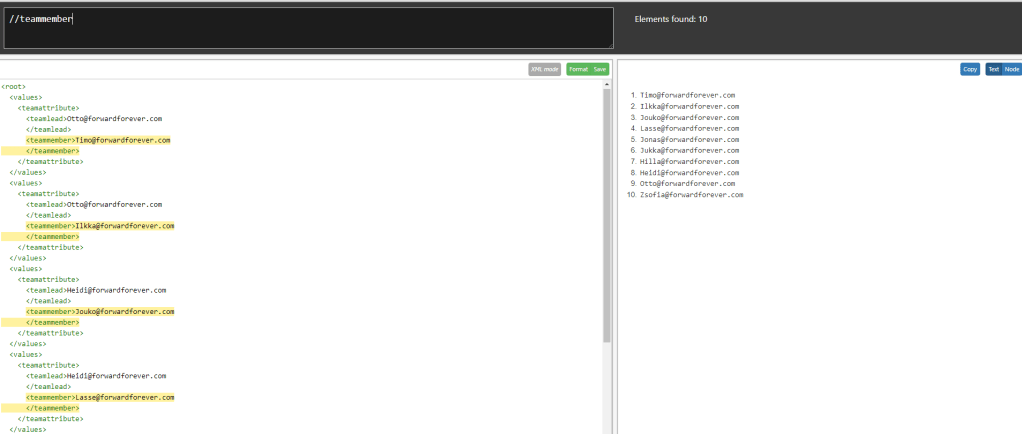
Task: Copy the results with the Copy button
Action: pos(969,69)
